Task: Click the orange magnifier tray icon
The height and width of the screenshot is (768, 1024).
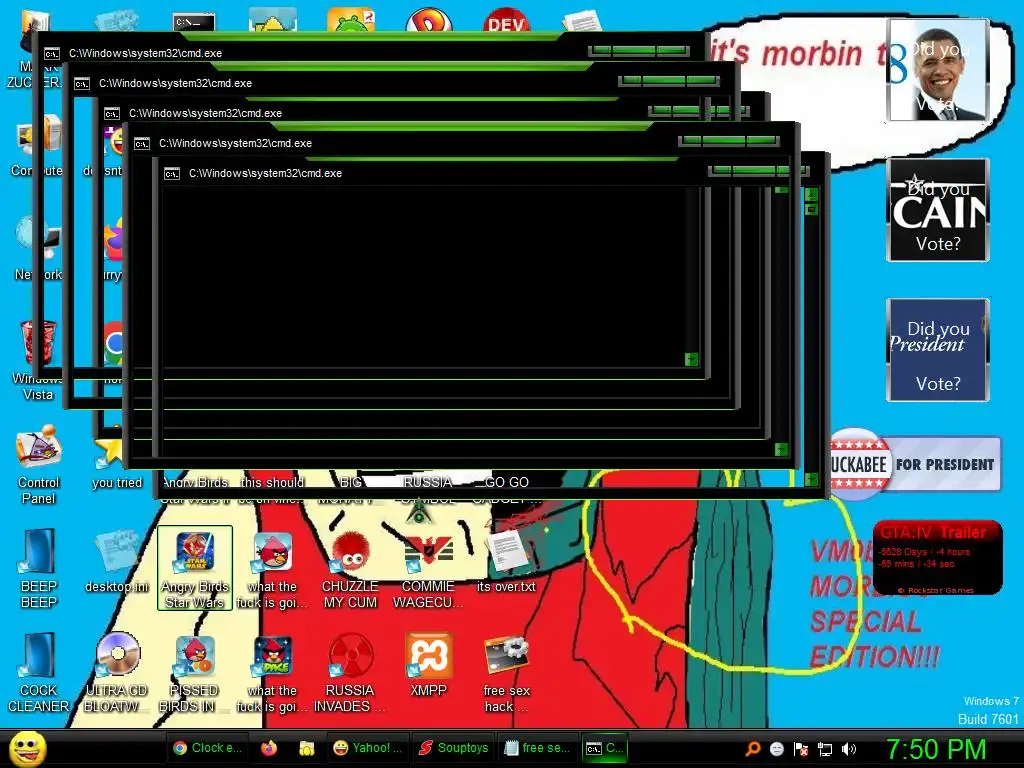Action: (752, 748)
